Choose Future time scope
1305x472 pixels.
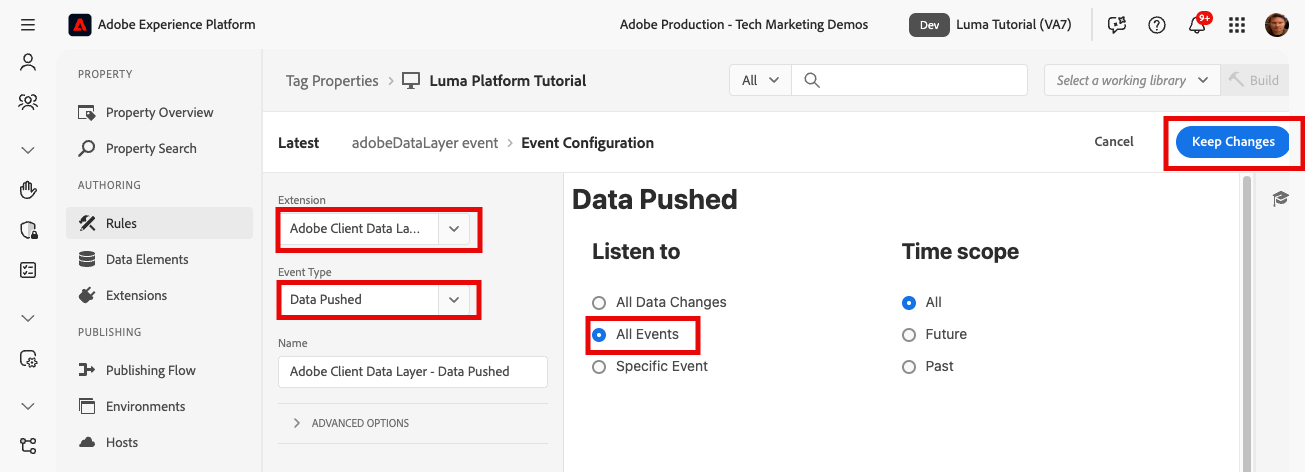coord(909,334)
